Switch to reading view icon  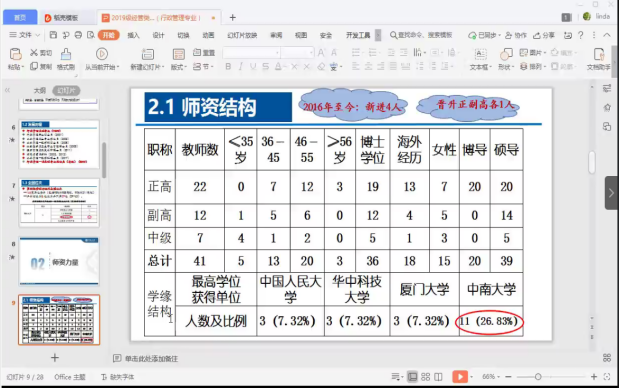pyautogui.click(x=439, y=377)
